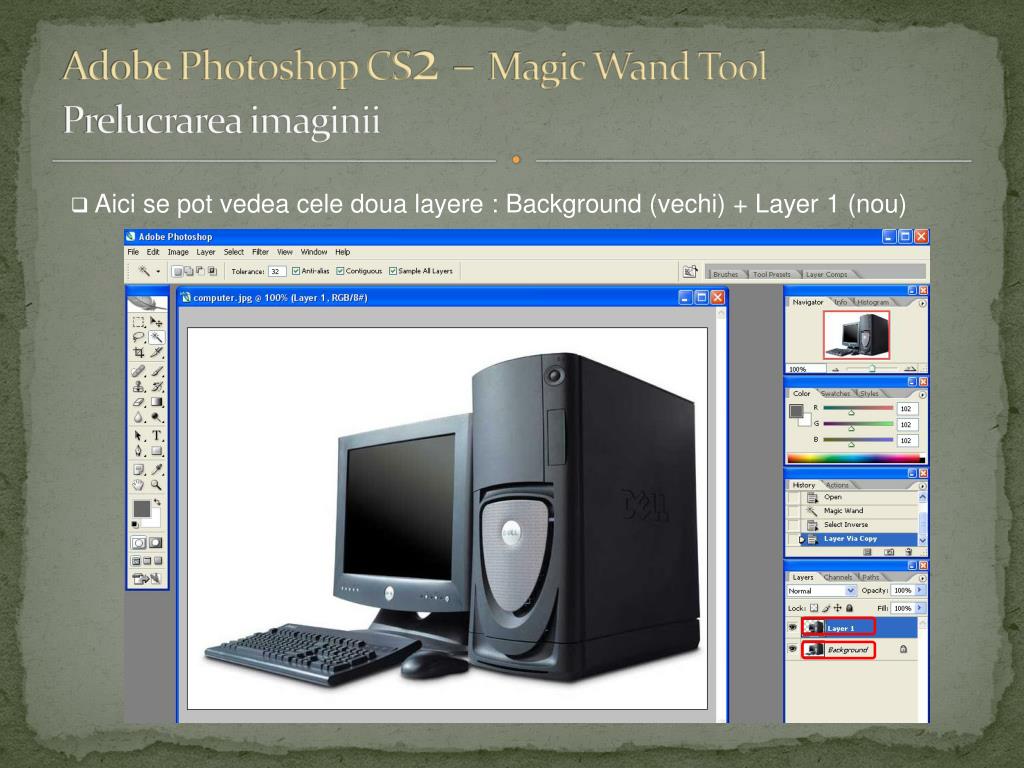1024x768 pixels.
Task: Switch to the Channels tab
Action: pos(838,577)
